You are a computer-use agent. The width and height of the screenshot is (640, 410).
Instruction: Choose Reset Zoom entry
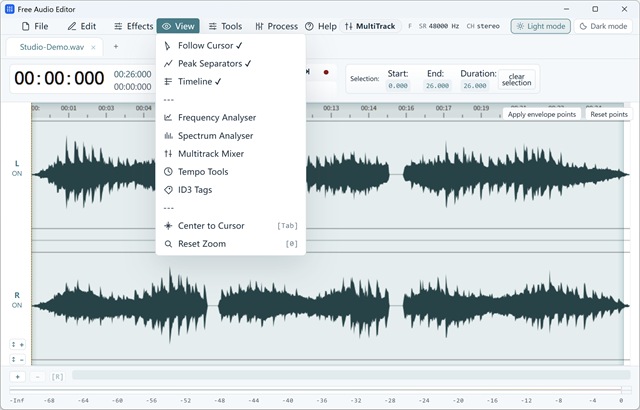point(231,244)
